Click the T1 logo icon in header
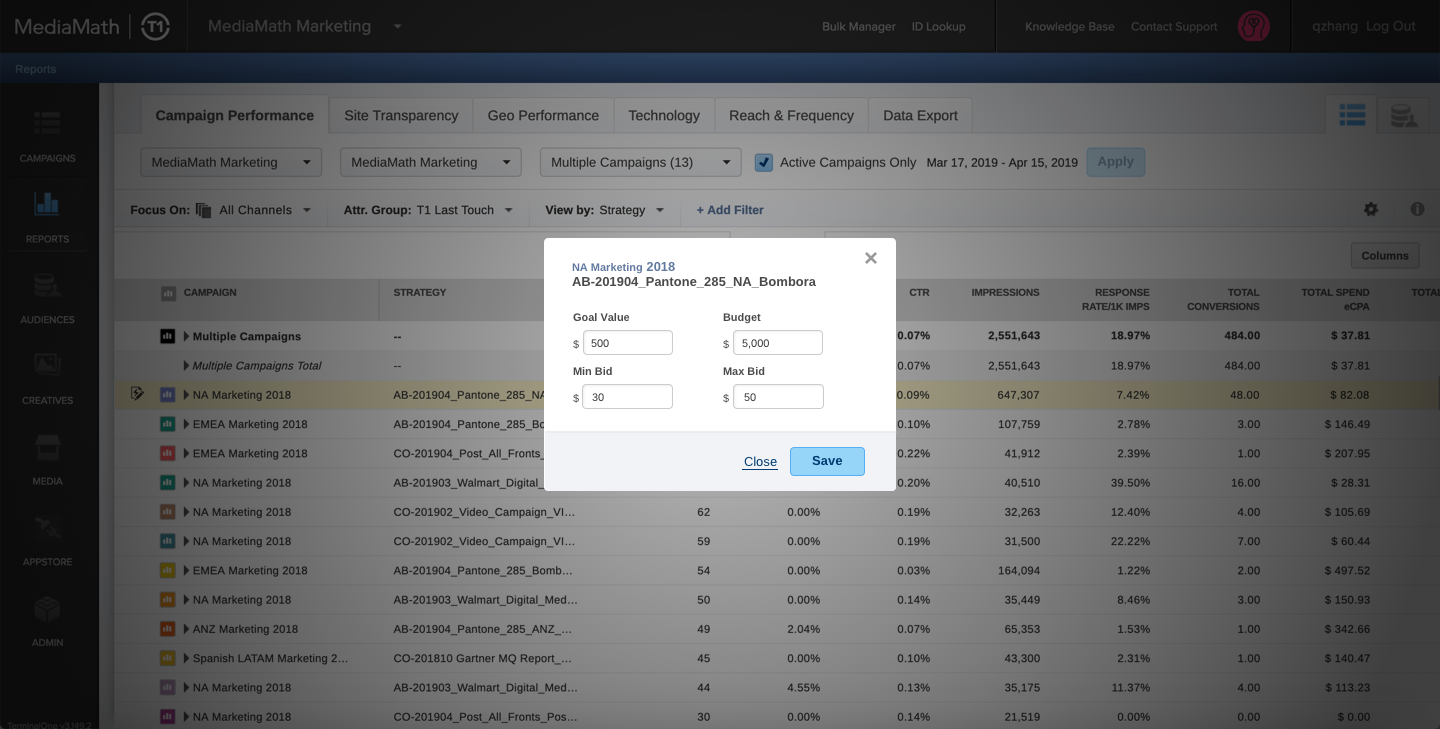This screenshot has height=729, width=1440. pyautogui.click(x=155, y=26)
